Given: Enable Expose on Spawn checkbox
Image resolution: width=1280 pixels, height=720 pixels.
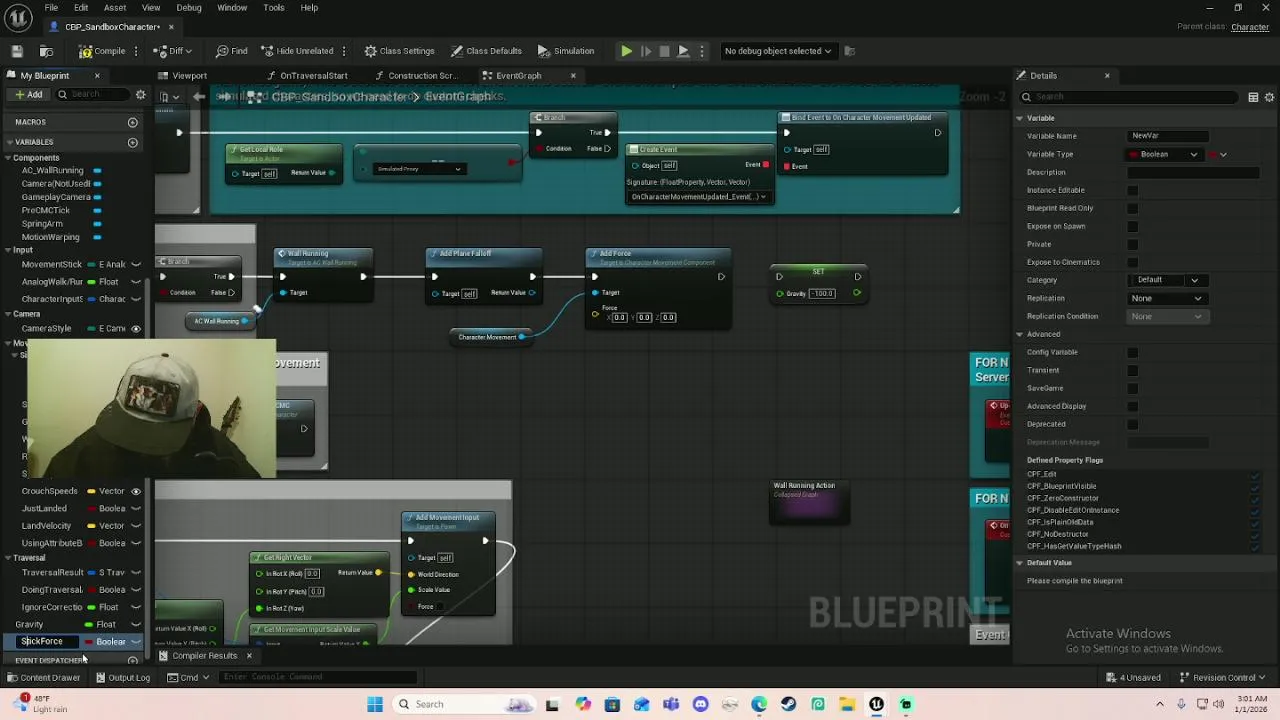Looking at the screenshot, I should click(x=1132, y=226).
